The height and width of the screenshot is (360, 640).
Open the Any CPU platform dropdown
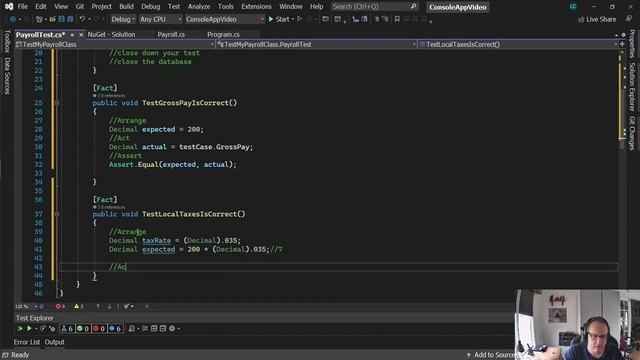point(160,19)
